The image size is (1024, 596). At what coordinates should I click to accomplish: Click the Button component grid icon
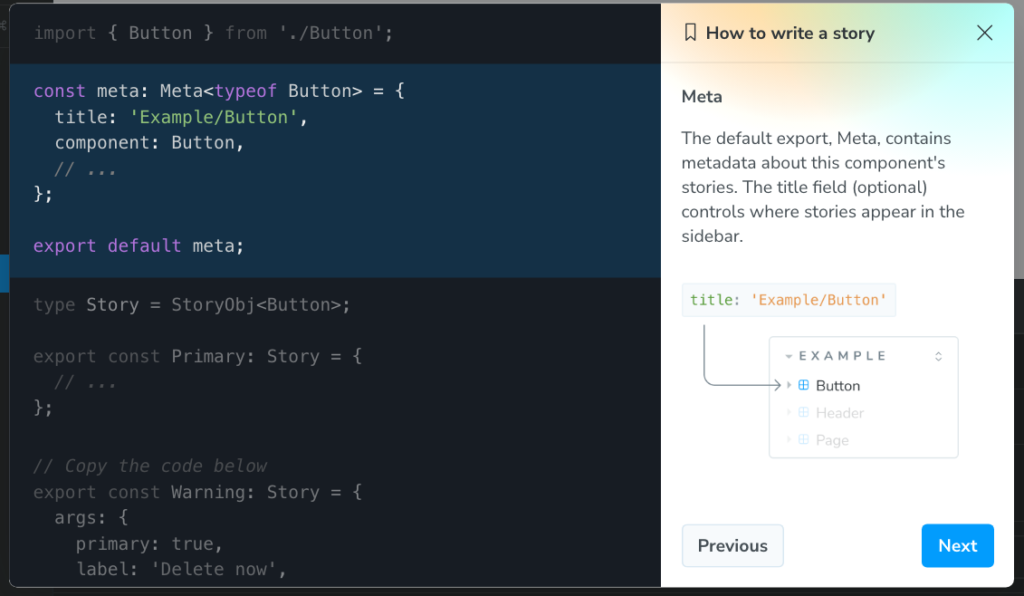[x=803, y=385]
